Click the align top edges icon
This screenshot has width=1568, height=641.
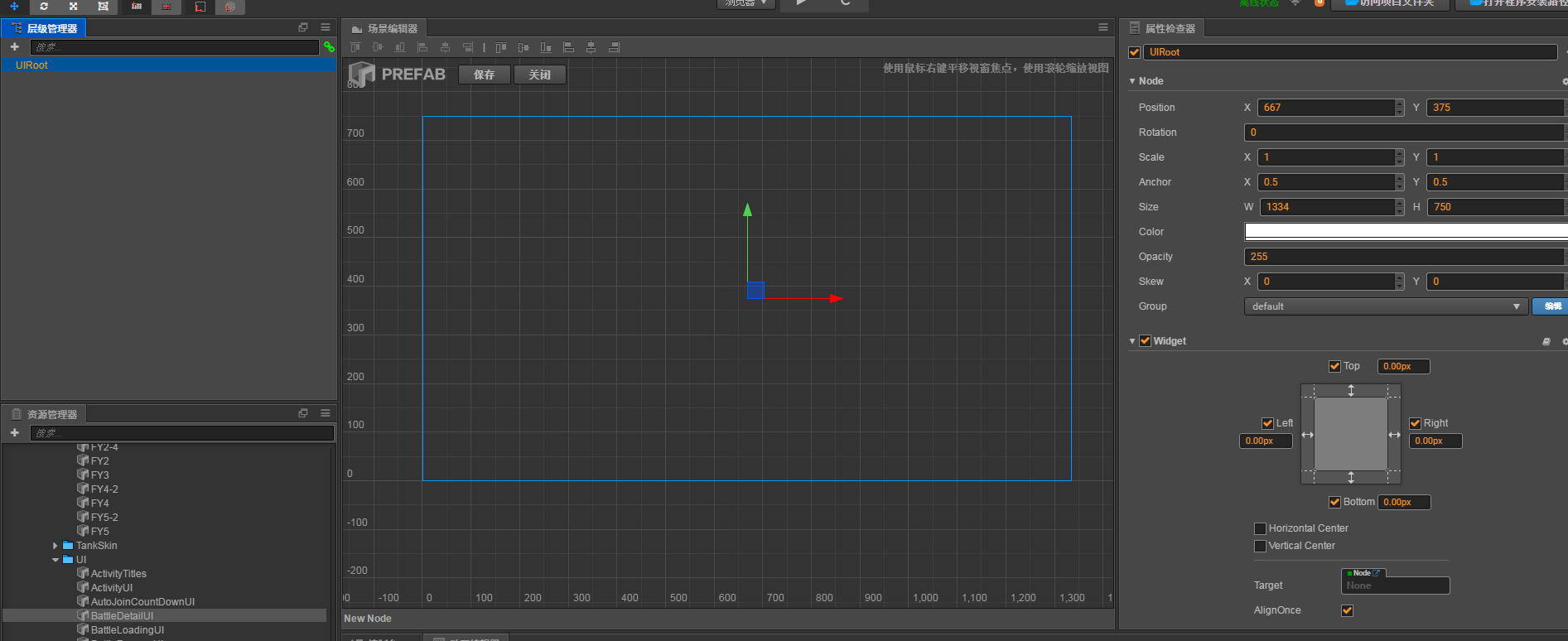355,47
